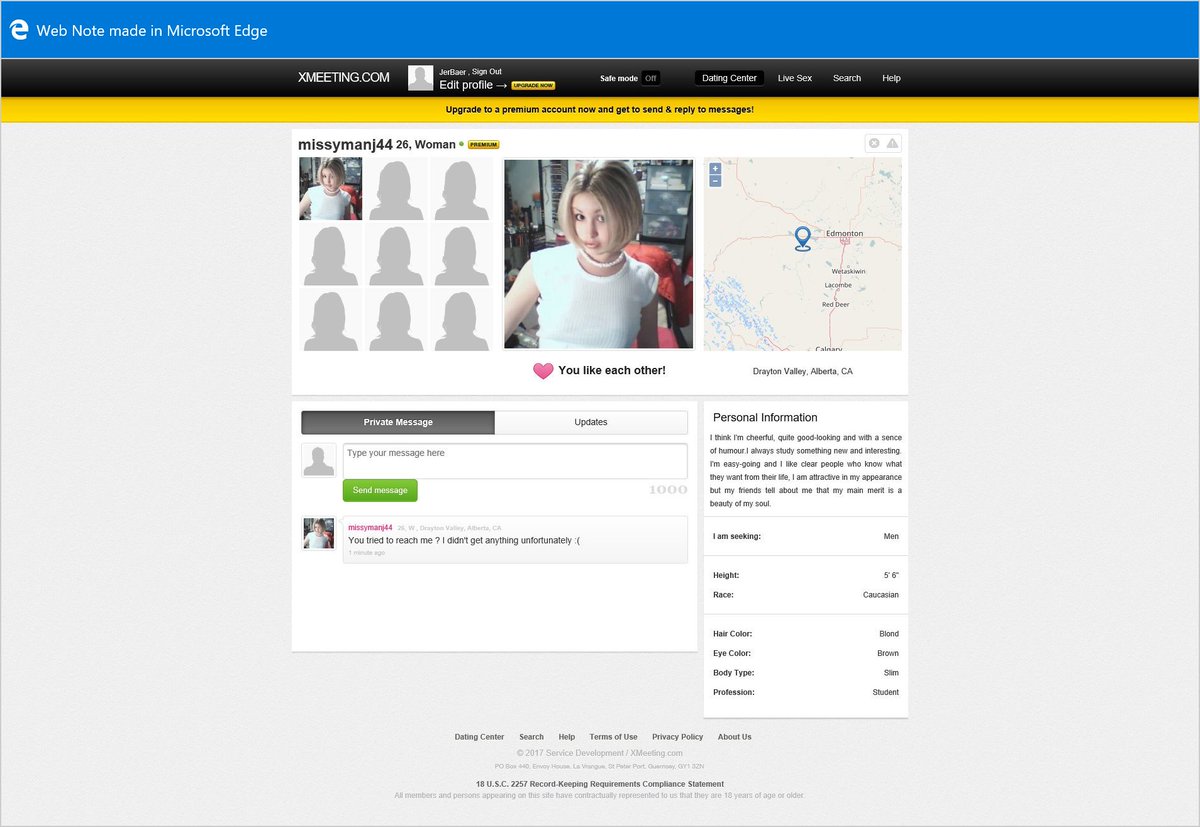1200x827 pixels.
Task: Open missymanj44 username link in message
Action: coord(370,527)
